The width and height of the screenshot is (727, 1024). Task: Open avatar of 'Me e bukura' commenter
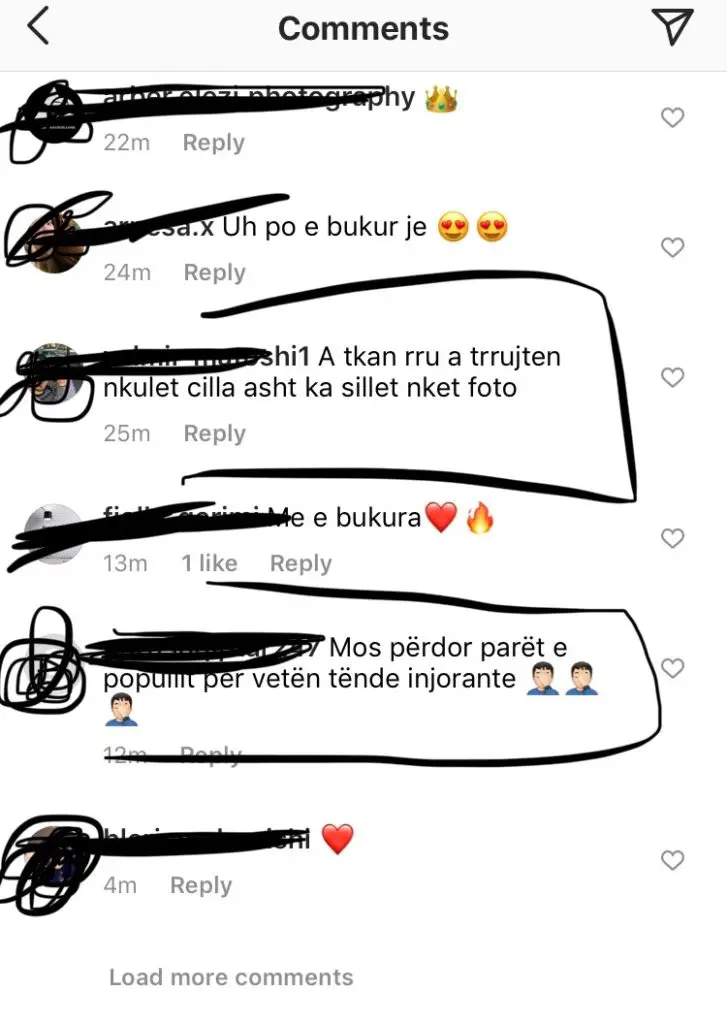[54, 534]
